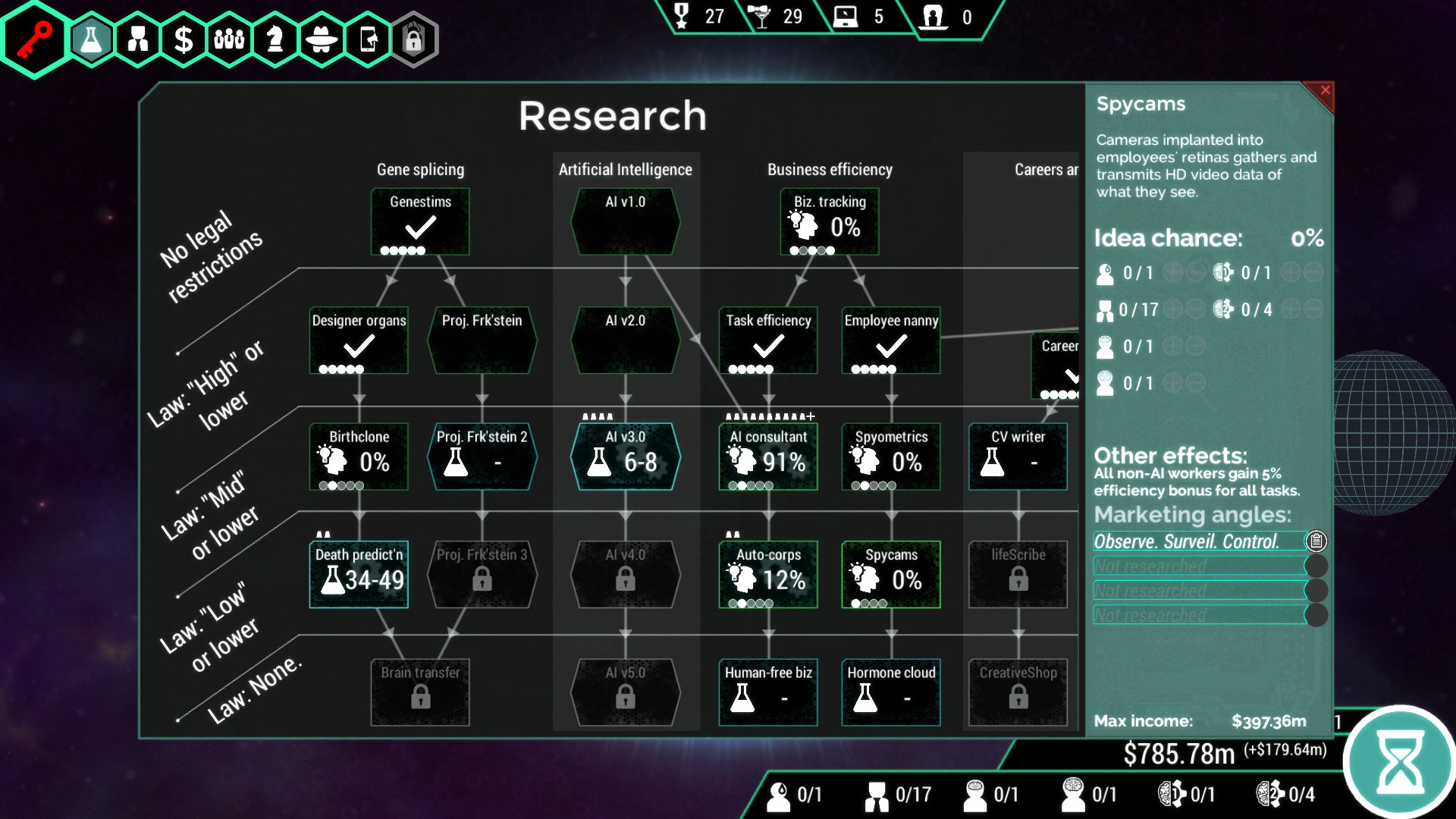
Task: Increase the AI level-1 worker assignment
Action: pyautogui.click(x=1291, y=272)
